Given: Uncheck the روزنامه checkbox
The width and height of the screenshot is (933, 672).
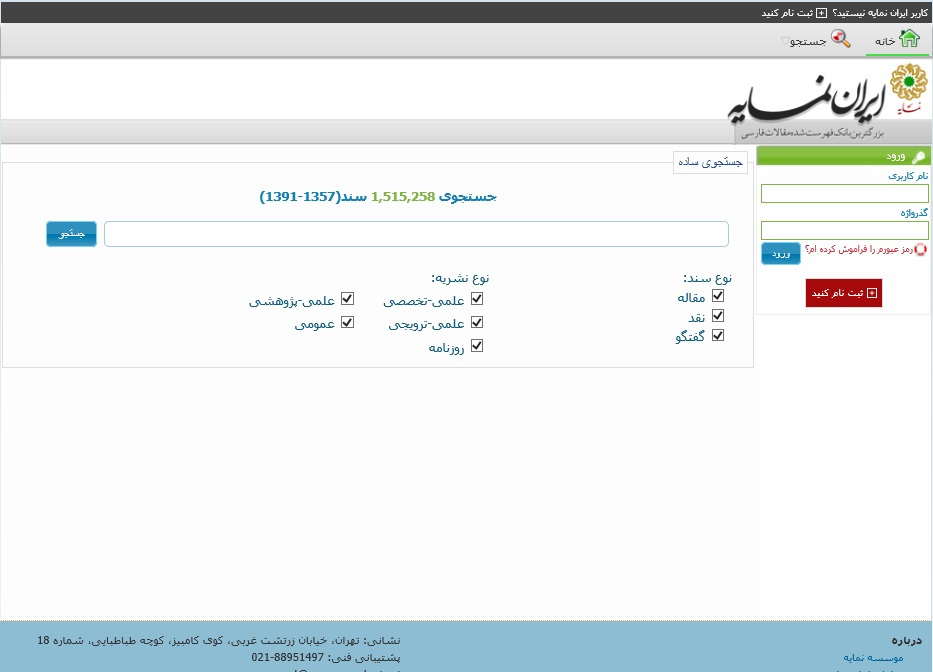Looking at the screenshot, I should pyautogui.click(x=477, y=346).
